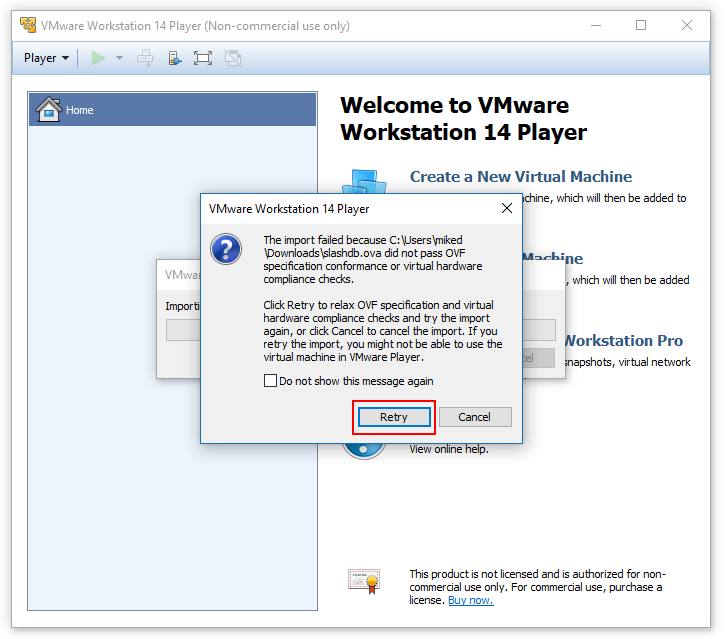Close the import error dialog with X

coord(507,209)
